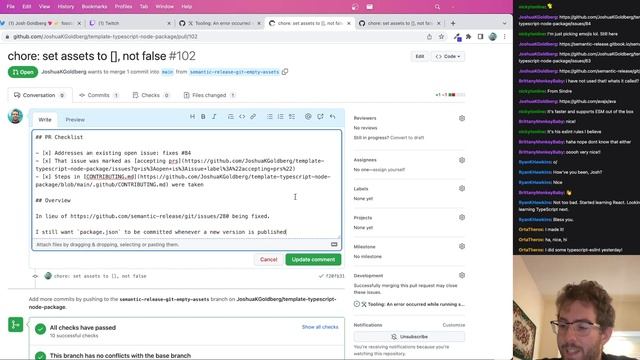Switch to the Preview tab of the editor

click(x=75, y=120)
